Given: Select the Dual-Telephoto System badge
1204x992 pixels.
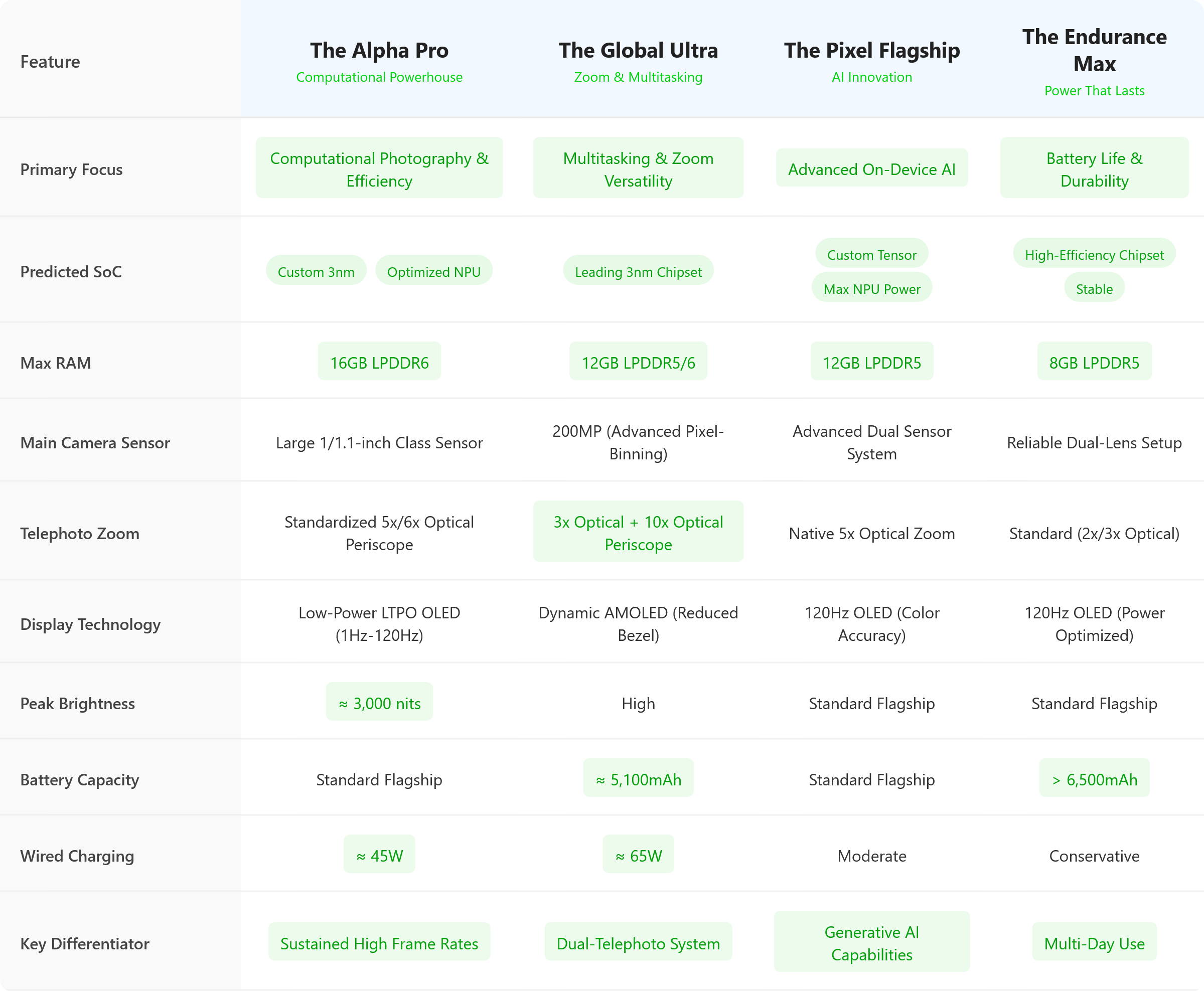Looking at the screenshot, I should [638, 943].
